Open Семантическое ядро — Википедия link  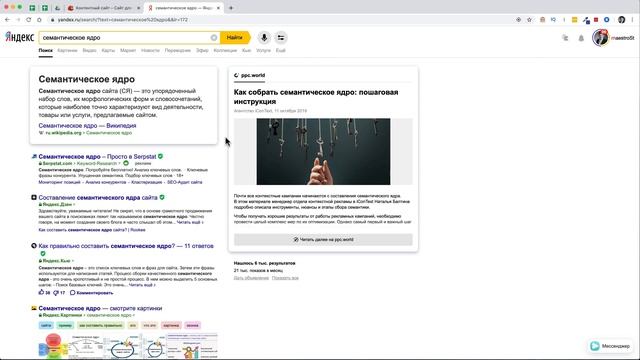click(x=87, y=126)
